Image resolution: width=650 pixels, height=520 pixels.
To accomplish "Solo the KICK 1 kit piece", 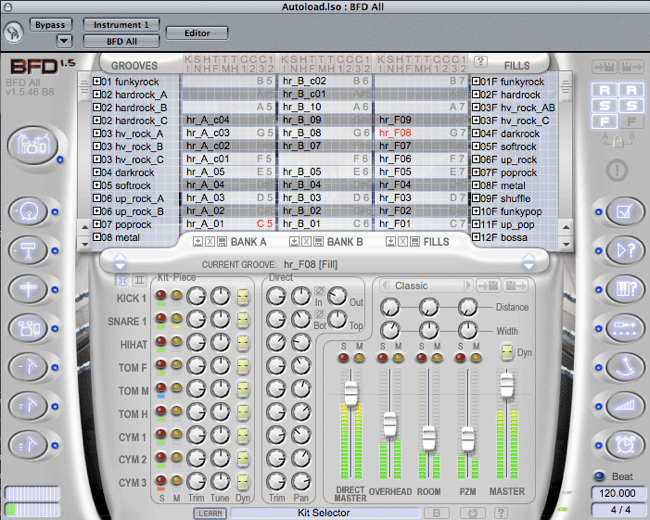I will [161, 295].
